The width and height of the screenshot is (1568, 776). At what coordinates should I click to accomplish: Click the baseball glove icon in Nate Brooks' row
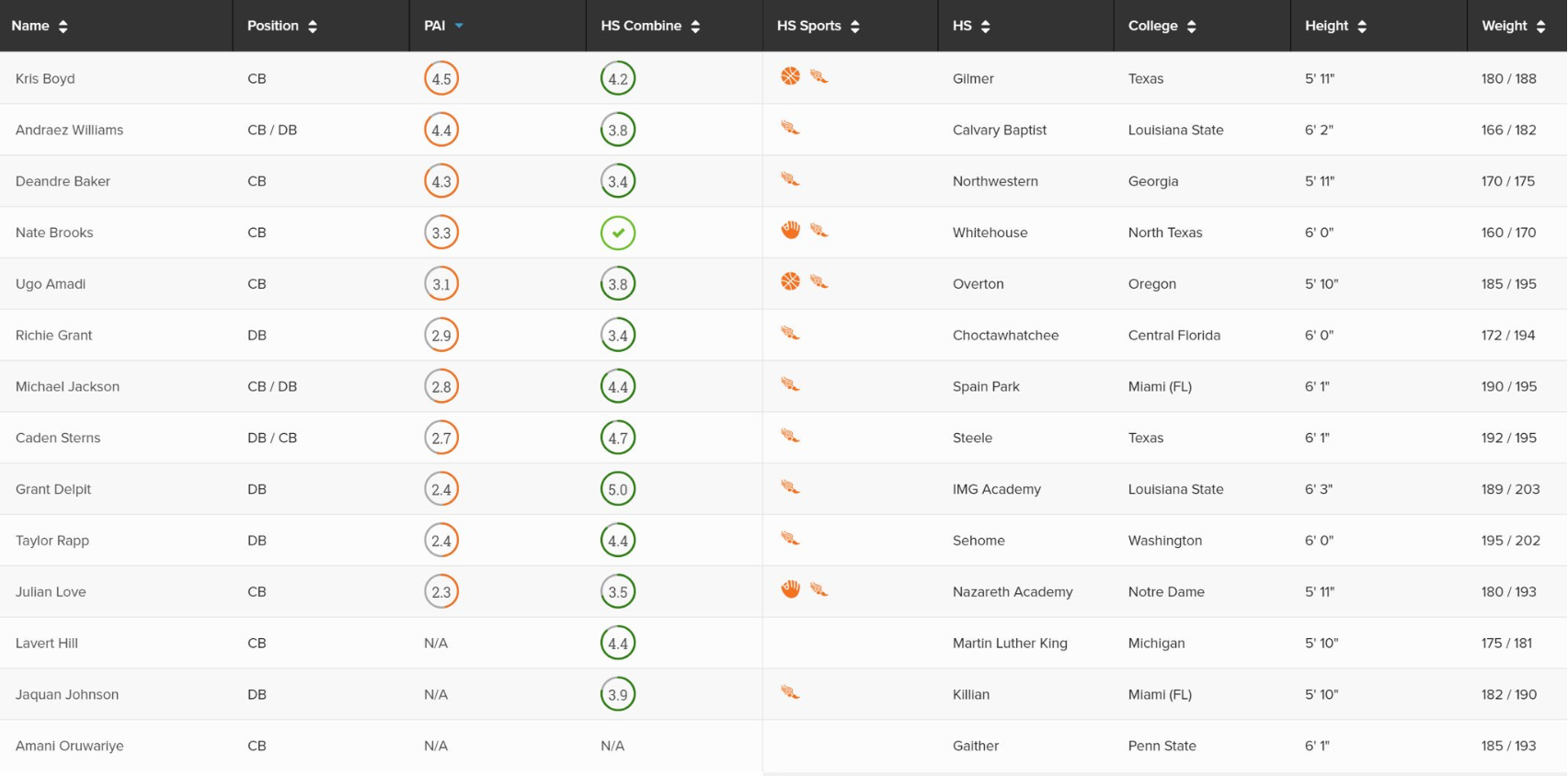[x=790, y=230]
